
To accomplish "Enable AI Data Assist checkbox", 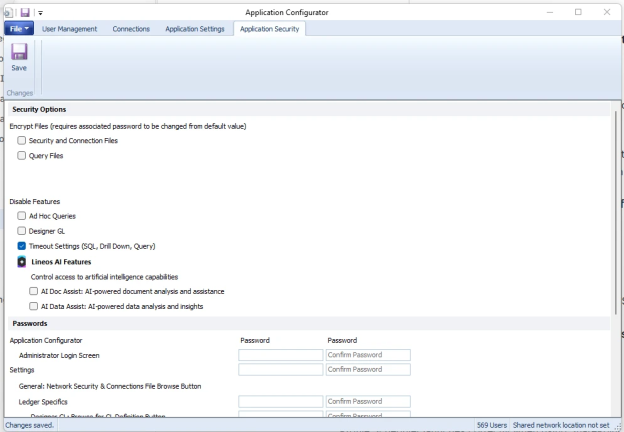I will (x=34, y=306).
